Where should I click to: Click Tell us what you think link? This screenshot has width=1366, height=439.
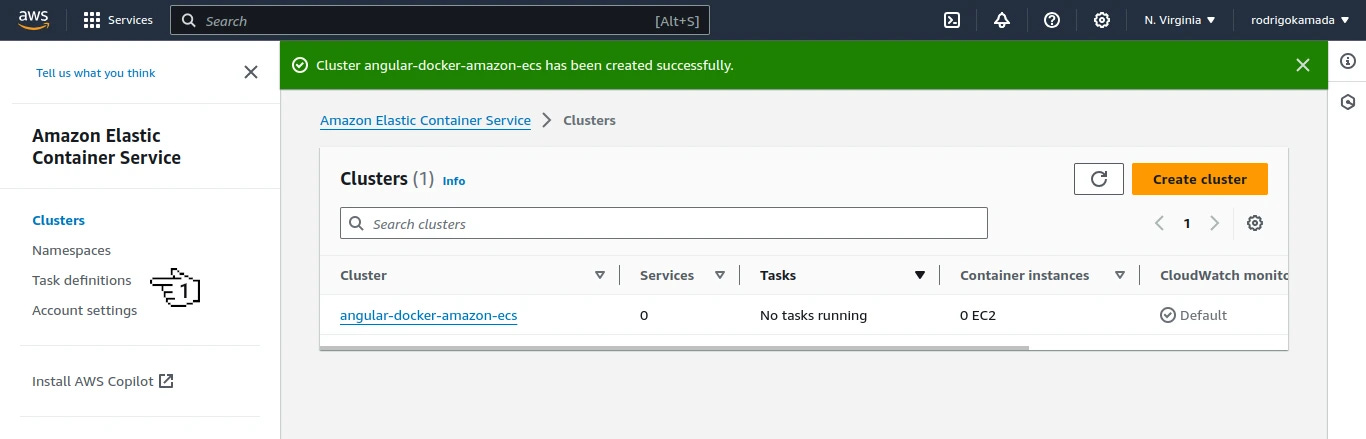[x=96, y=73]
